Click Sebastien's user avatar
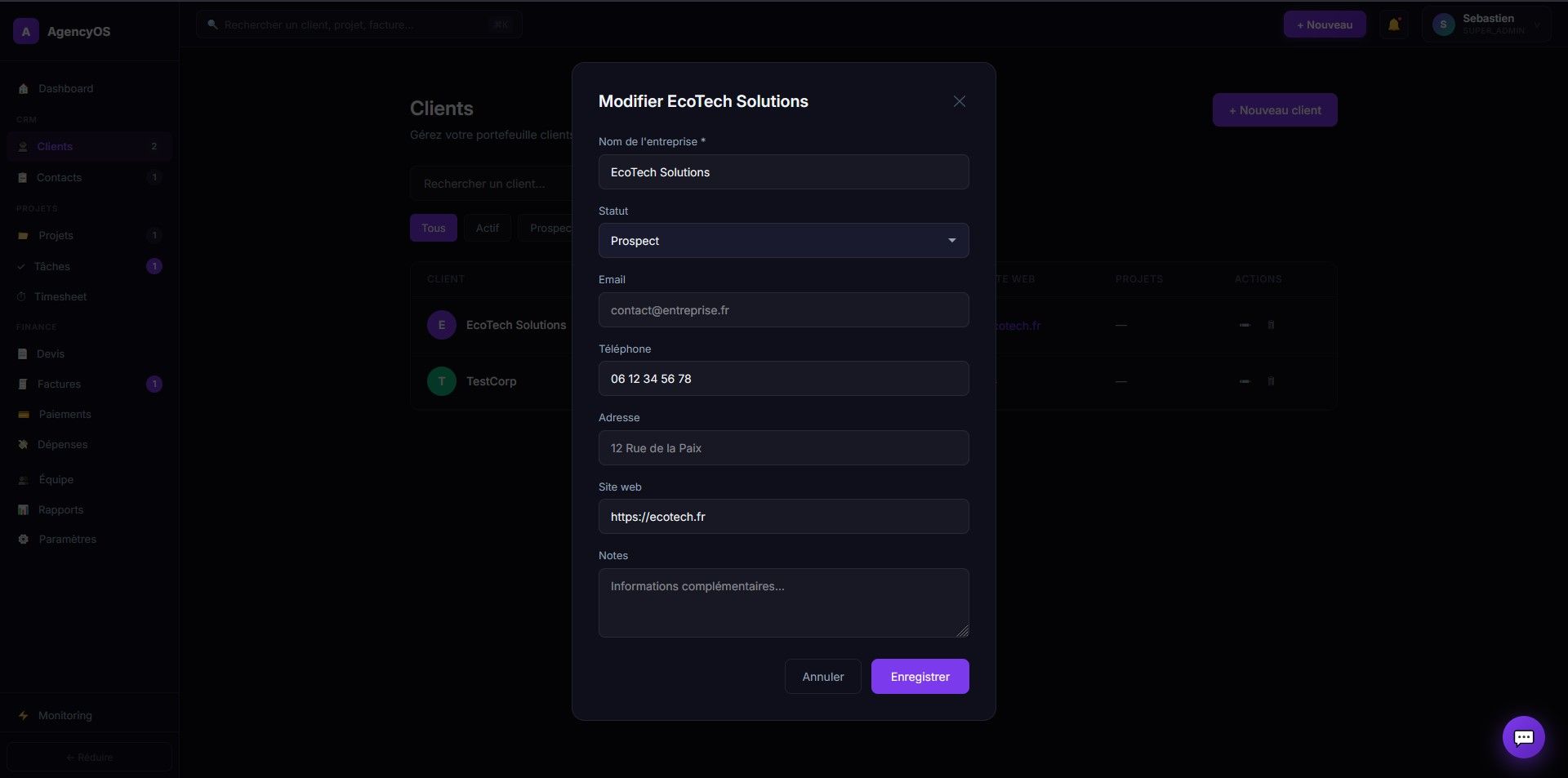The height and width of the screenshot is (778, 1568). pos(1443,25)
